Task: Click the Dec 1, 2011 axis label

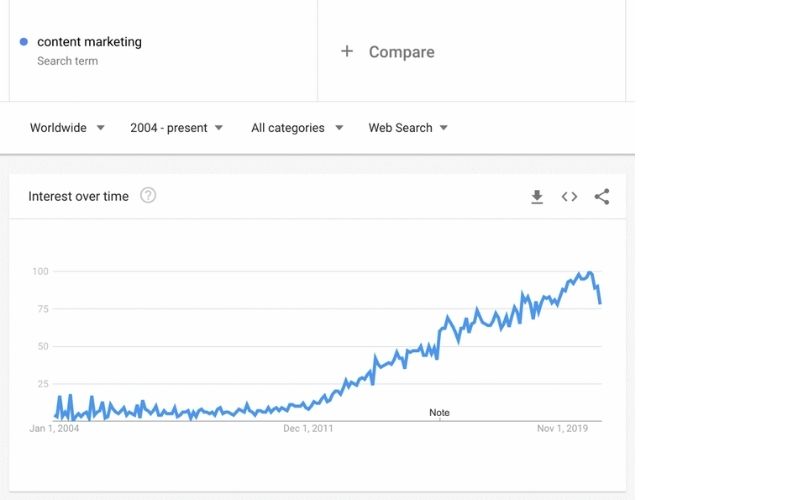Action: click(308, 429)
